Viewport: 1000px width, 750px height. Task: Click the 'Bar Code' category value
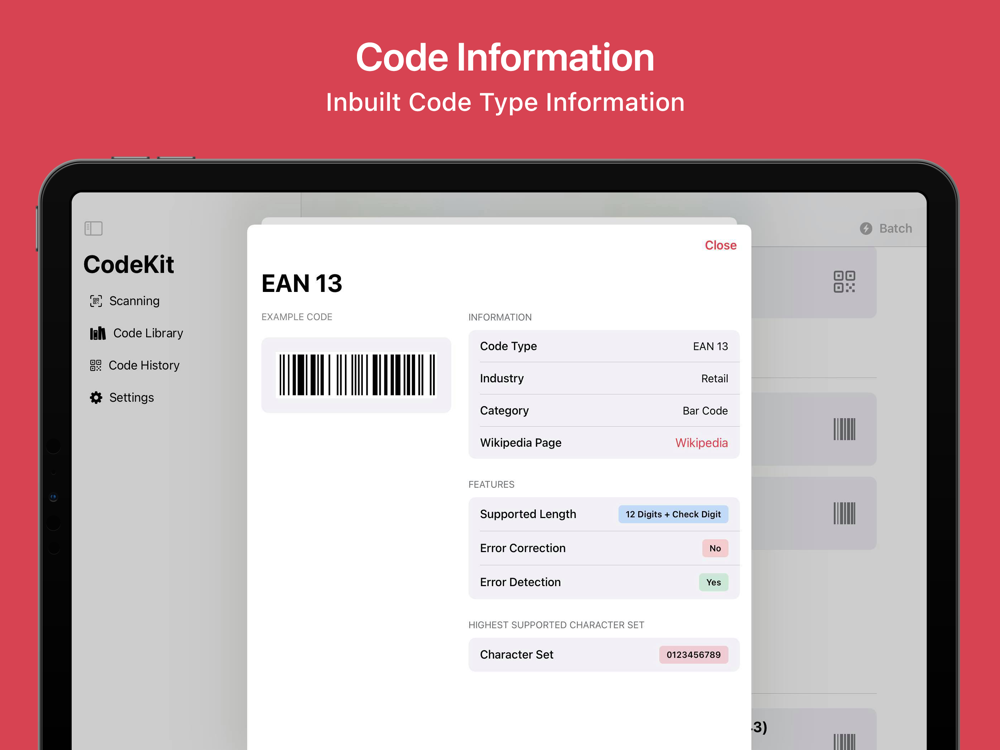tap(705, 411)
